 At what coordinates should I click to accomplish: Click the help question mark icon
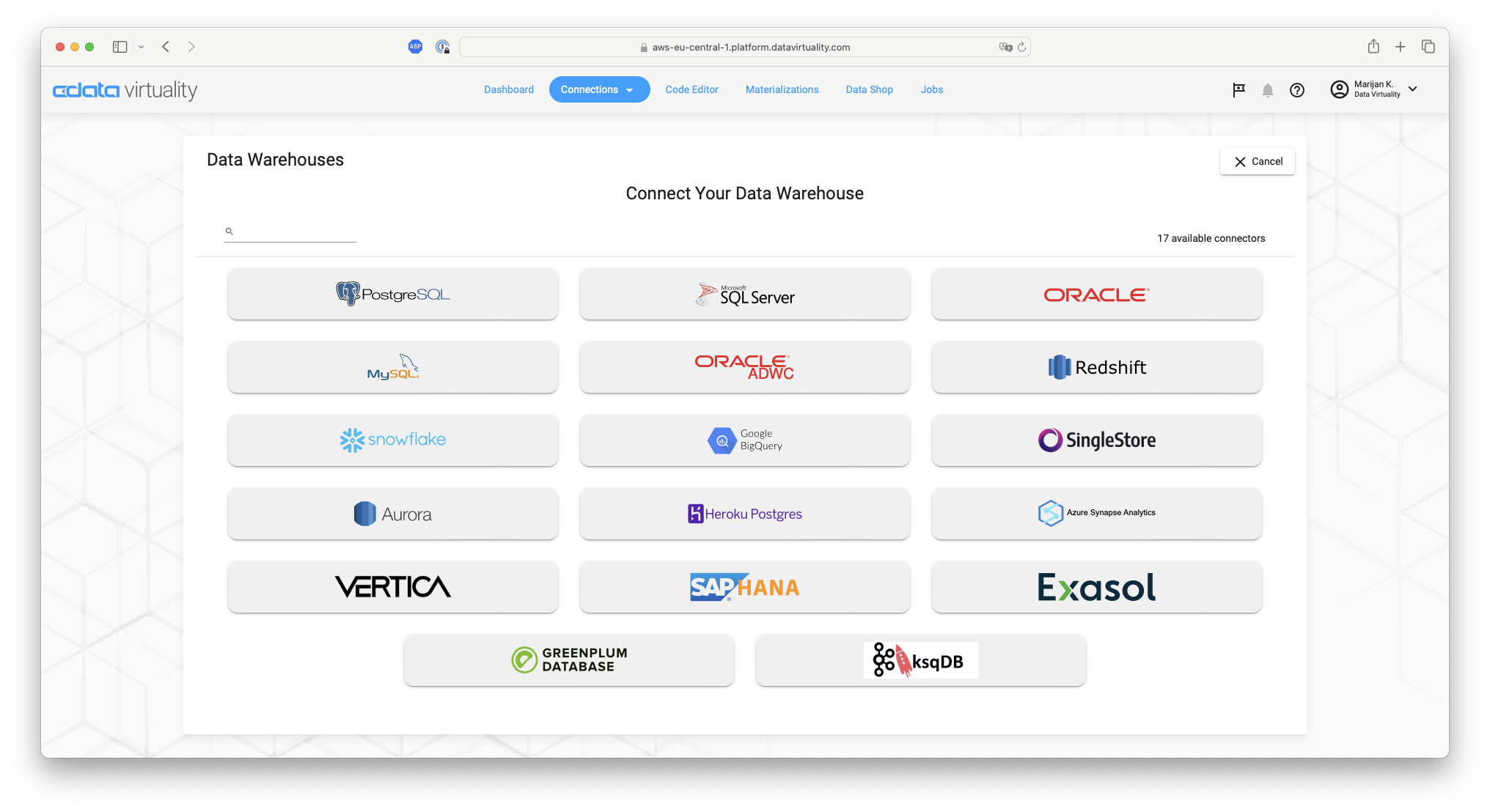coord(1296,89)
